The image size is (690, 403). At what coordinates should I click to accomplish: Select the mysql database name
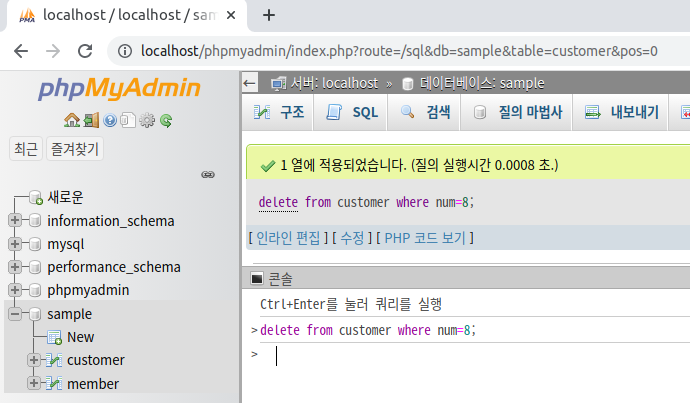coord(66,244)
